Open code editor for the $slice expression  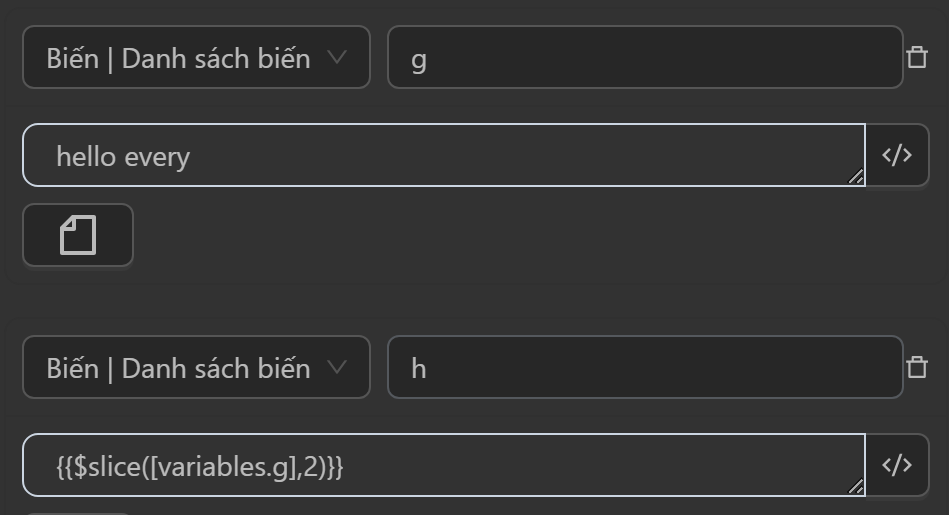point(897,465)
